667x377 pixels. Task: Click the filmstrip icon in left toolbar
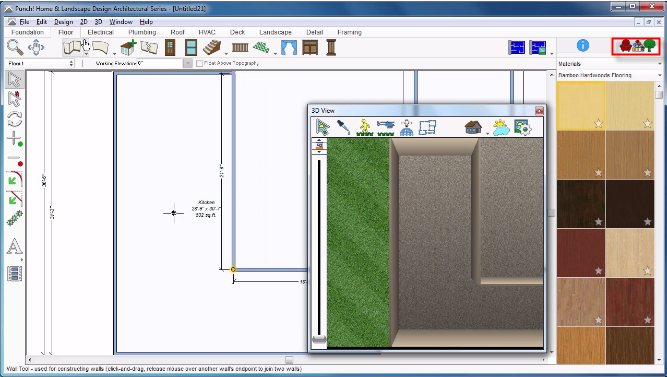tap(14, 274)
